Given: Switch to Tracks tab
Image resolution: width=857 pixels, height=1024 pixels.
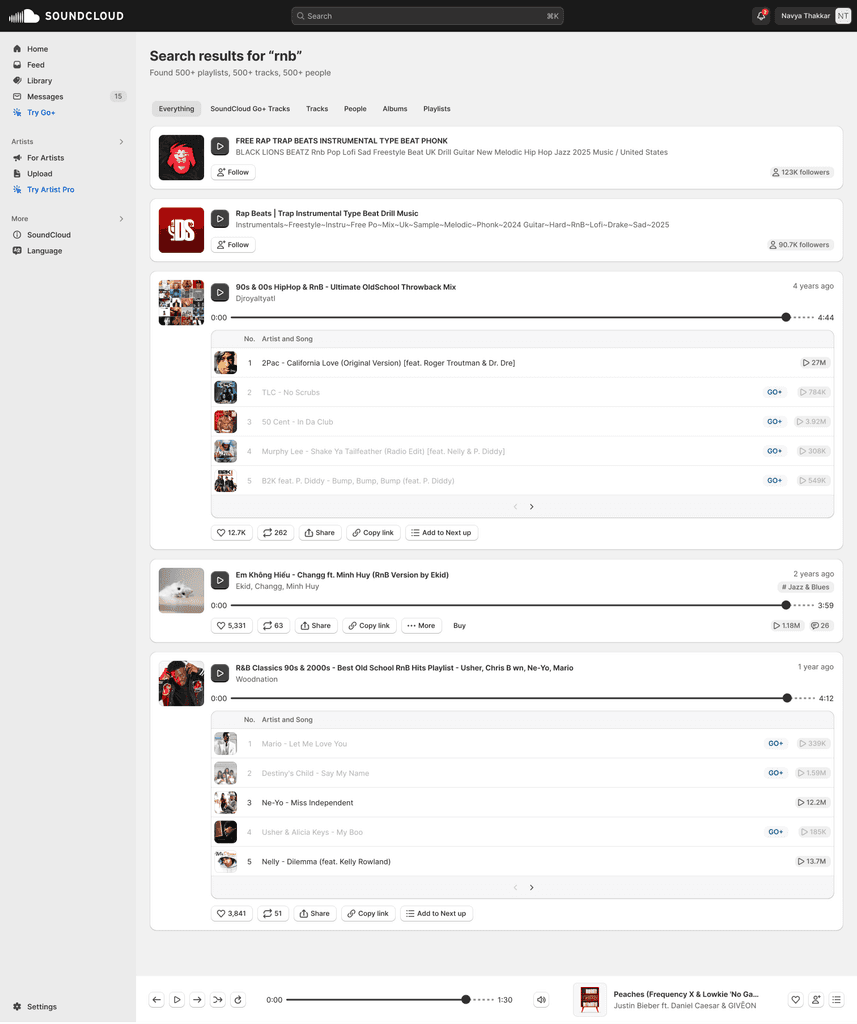Looking at the screenshot, I should click(317, 109).
